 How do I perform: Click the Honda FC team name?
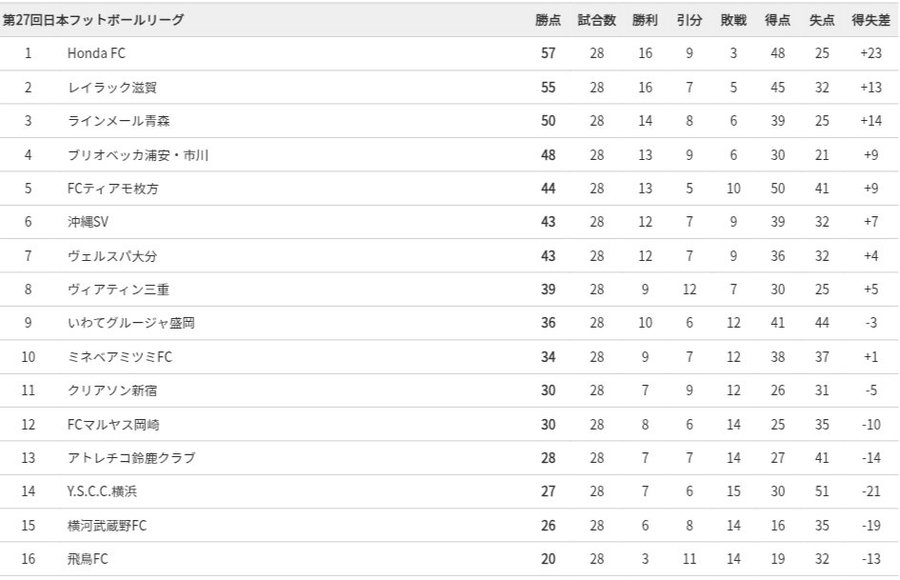coord(96,54)
